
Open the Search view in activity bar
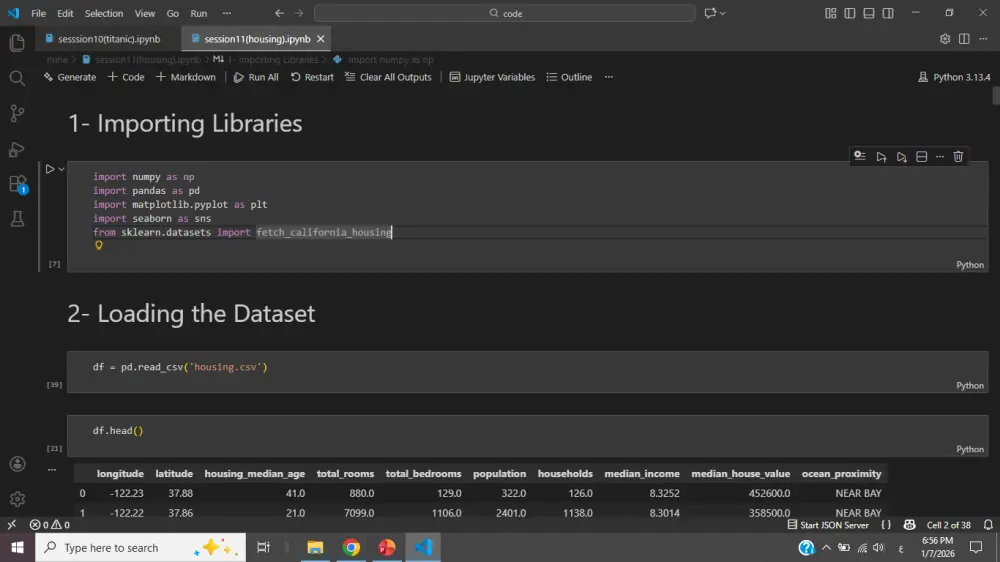tap(17, 78)
